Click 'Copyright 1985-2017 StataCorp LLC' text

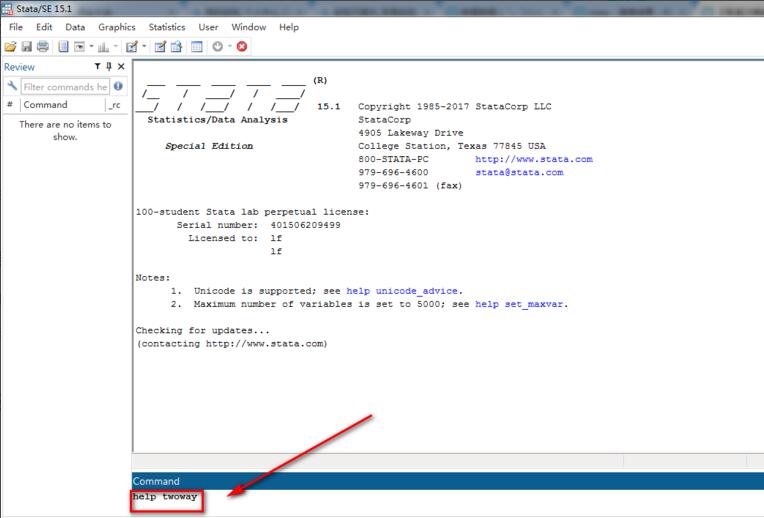(x=455, y=106)
